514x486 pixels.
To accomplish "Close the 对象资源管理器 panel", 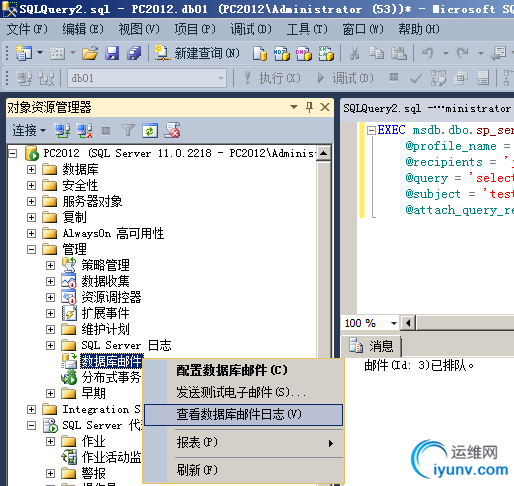I will pos(325,107).
